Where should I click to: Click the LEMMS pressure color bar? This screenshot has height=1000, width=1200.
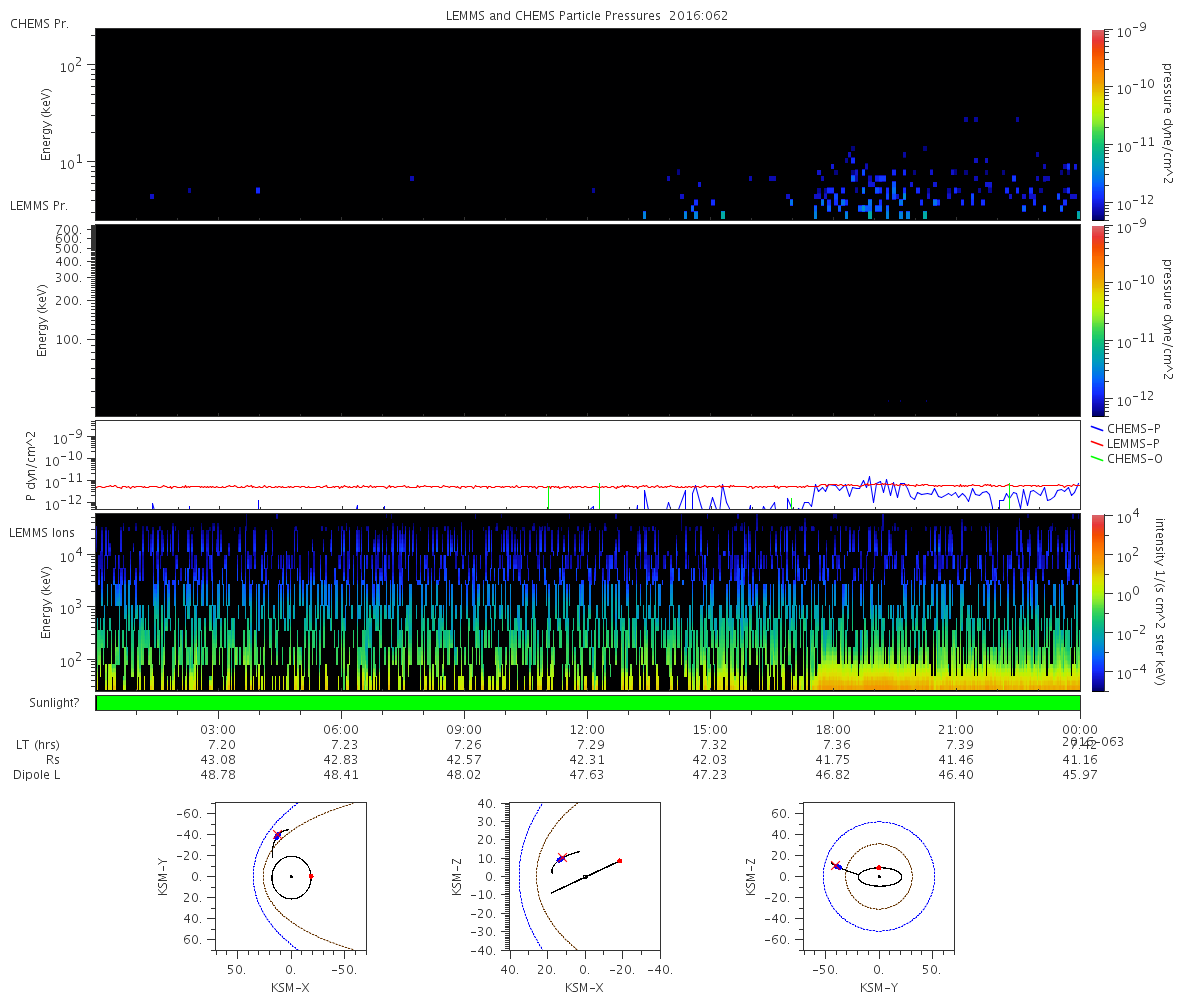[x=1097, y=320]
